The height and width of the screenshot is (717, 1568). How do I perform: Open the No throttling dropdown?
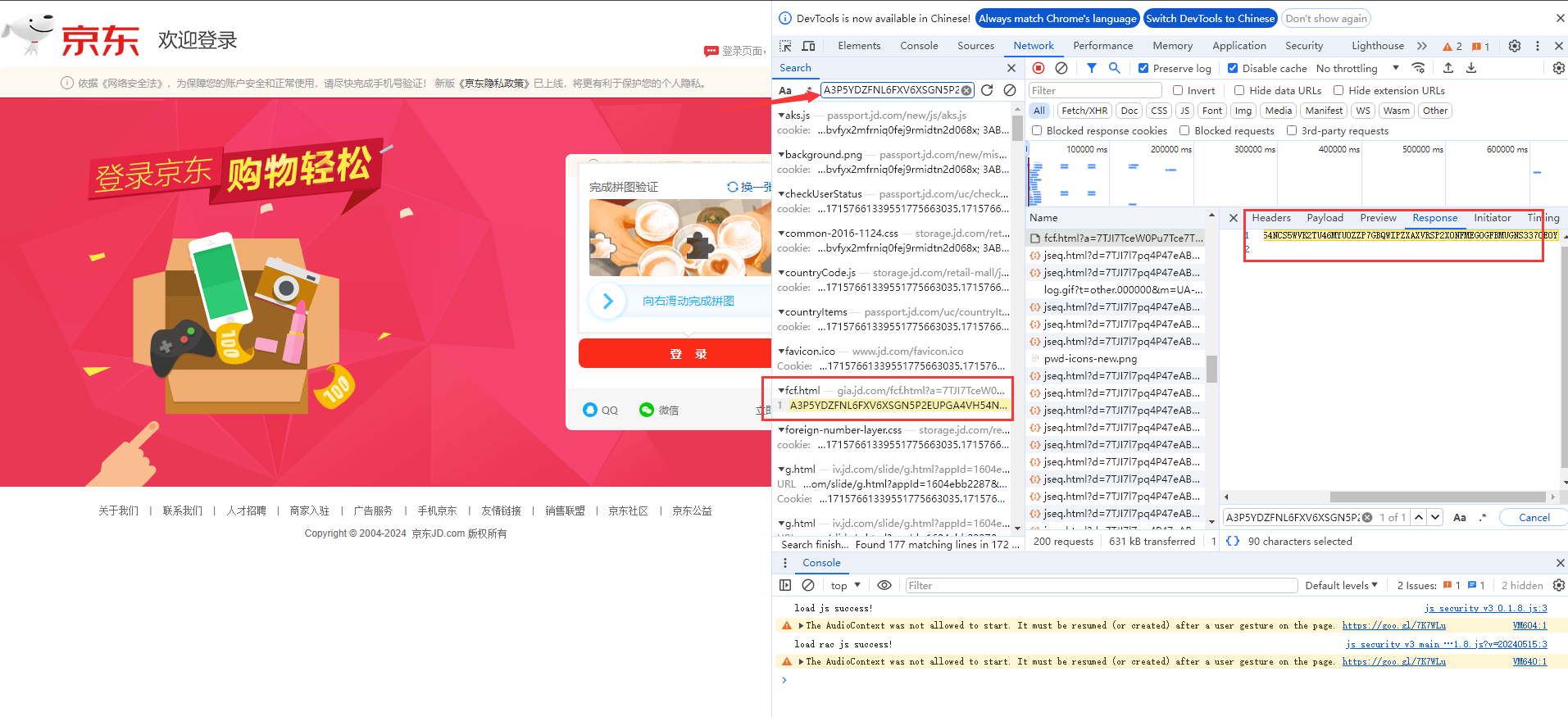(1357, 68)
